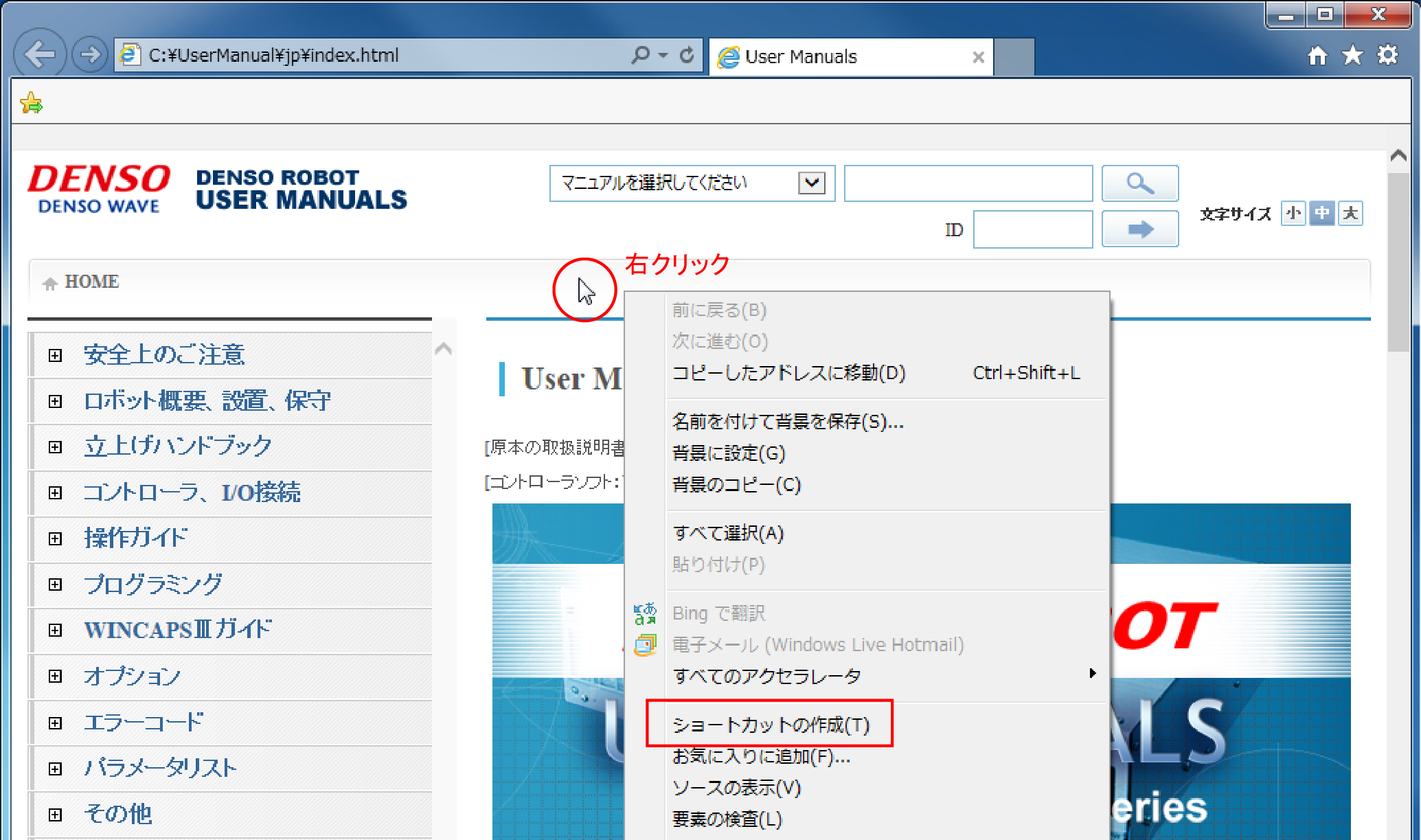Click inside the ID input field
This screenshot has width=1421, height=840.
point(1032,229)
